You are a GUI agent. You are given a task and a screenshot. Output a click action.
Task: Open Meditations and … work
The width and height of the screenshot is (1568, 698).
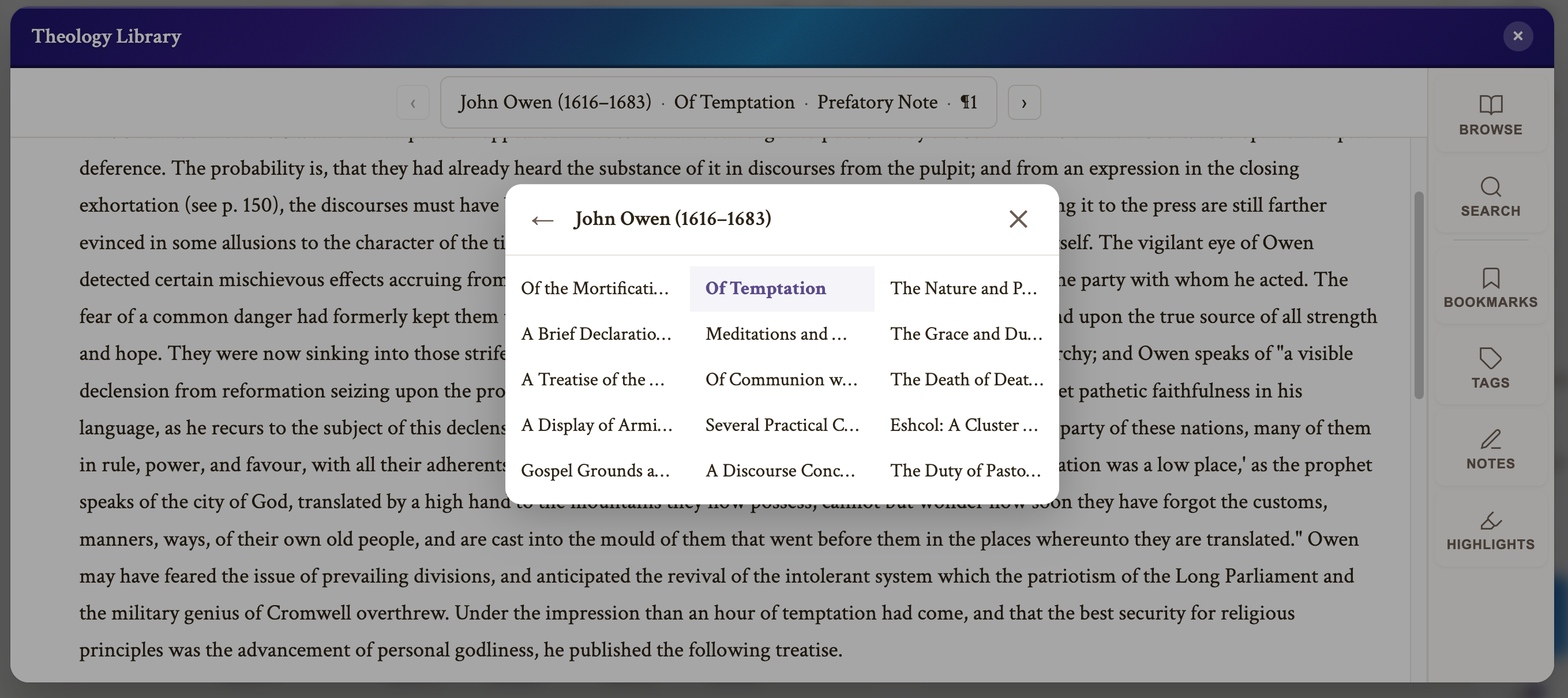click(x=782, y=334)
